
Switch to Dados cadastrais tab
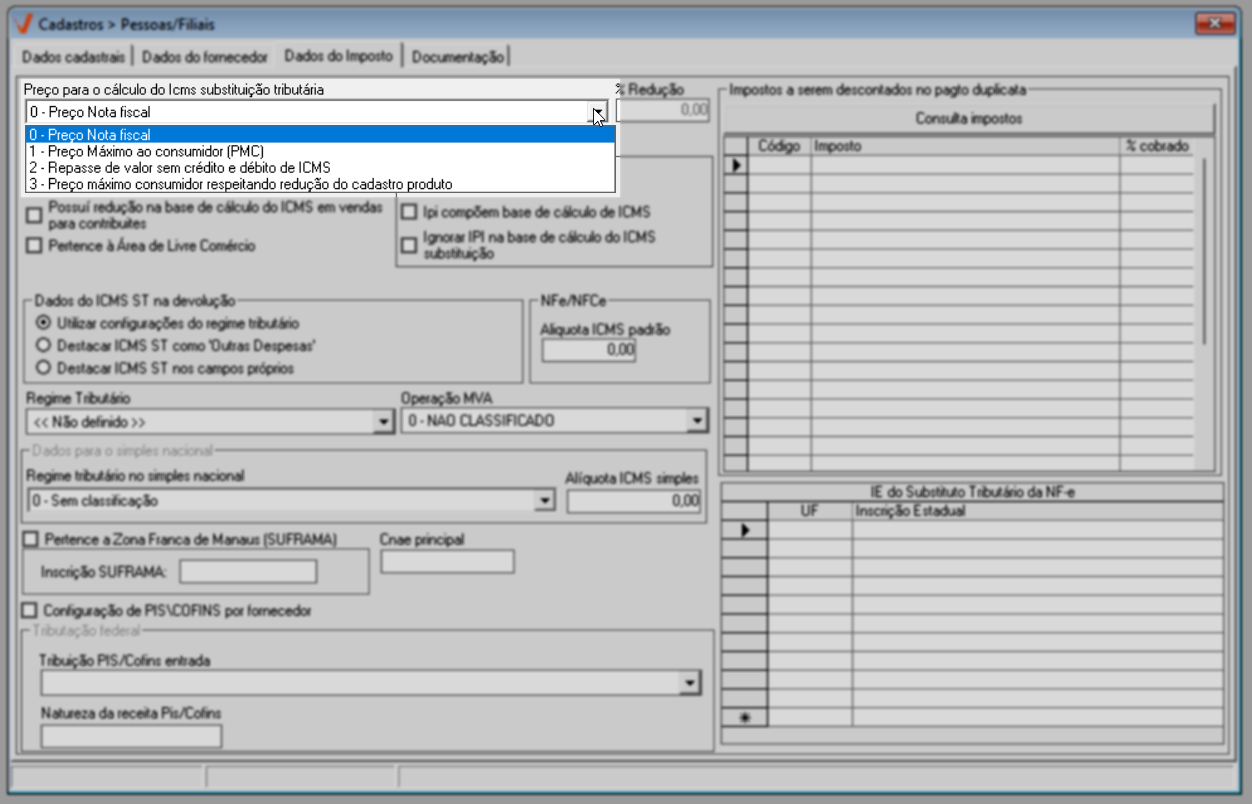(x=74, y=56)
